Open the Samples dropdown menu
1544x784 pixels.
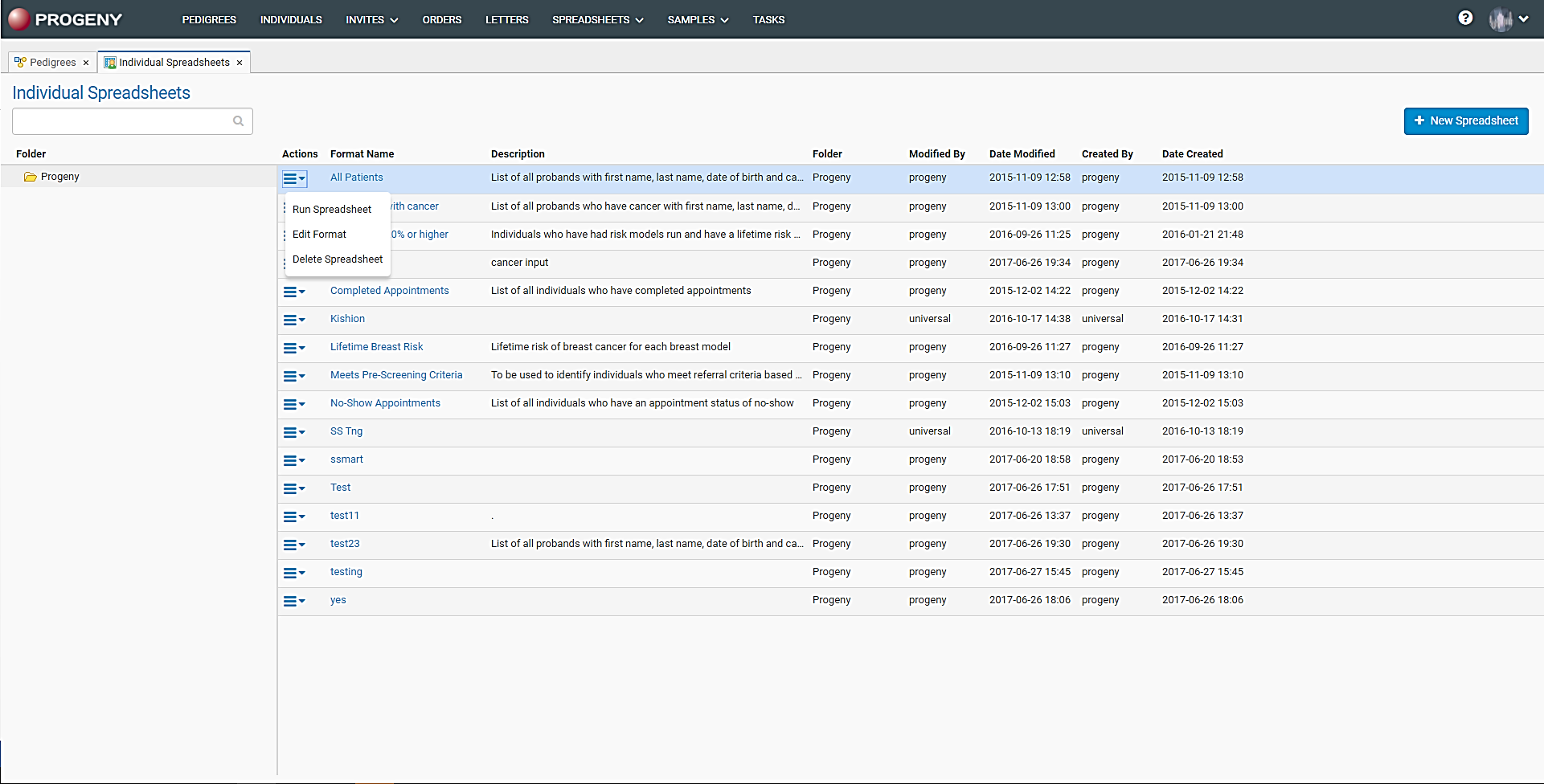coord(696,19)
